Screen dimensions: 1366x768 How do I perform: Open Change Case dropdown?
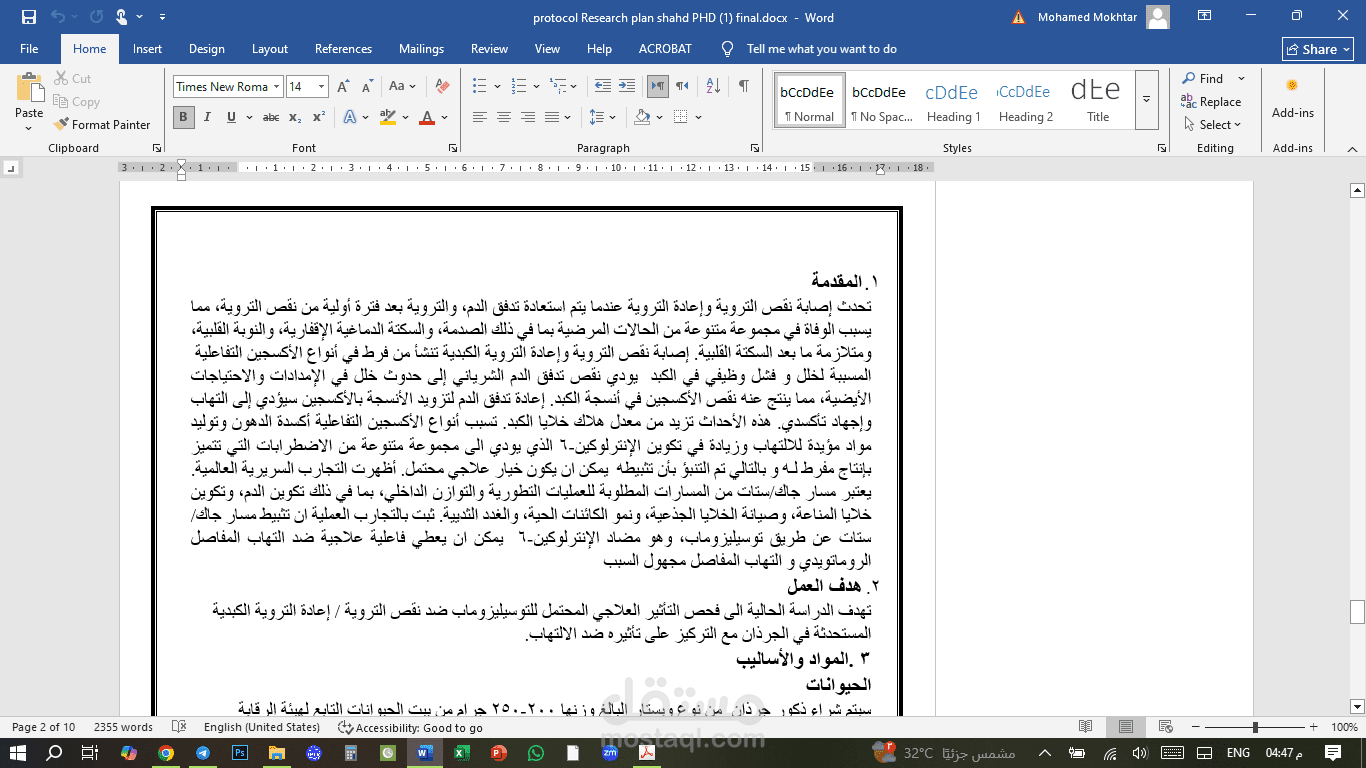point(402,86)
